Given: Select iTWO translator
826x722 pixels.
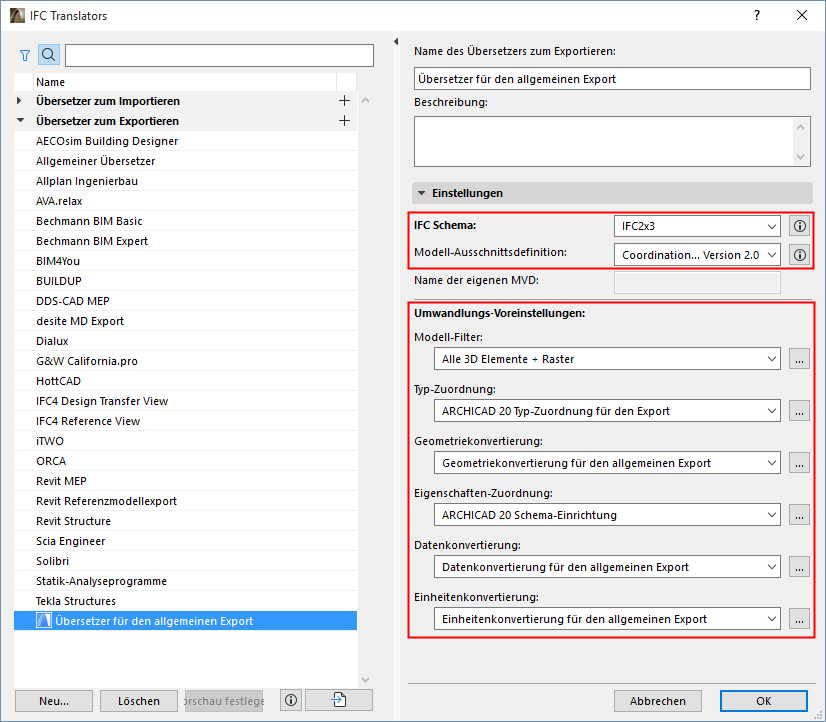Looking at the screenshot, I should 185,441.
